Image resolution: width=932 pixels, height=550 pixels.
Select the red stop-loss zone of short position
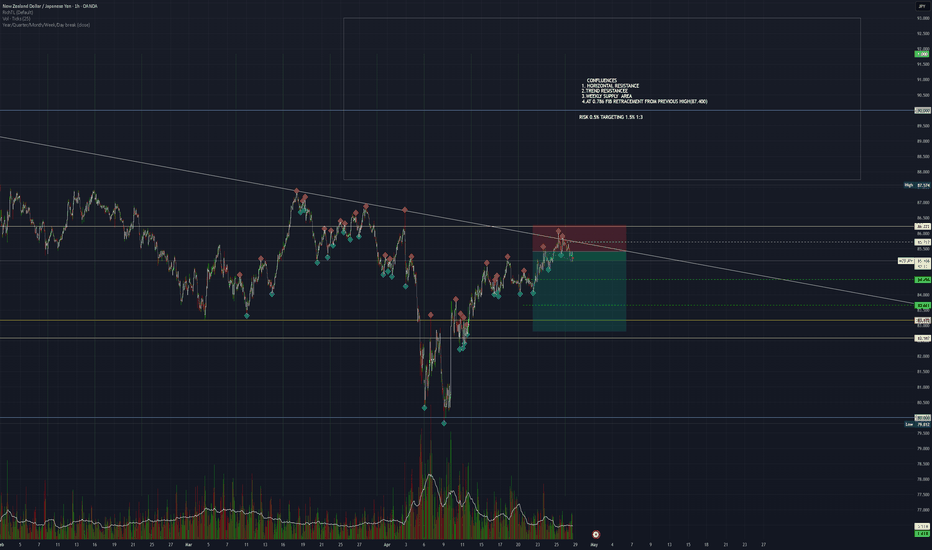(x=579, y=238)
